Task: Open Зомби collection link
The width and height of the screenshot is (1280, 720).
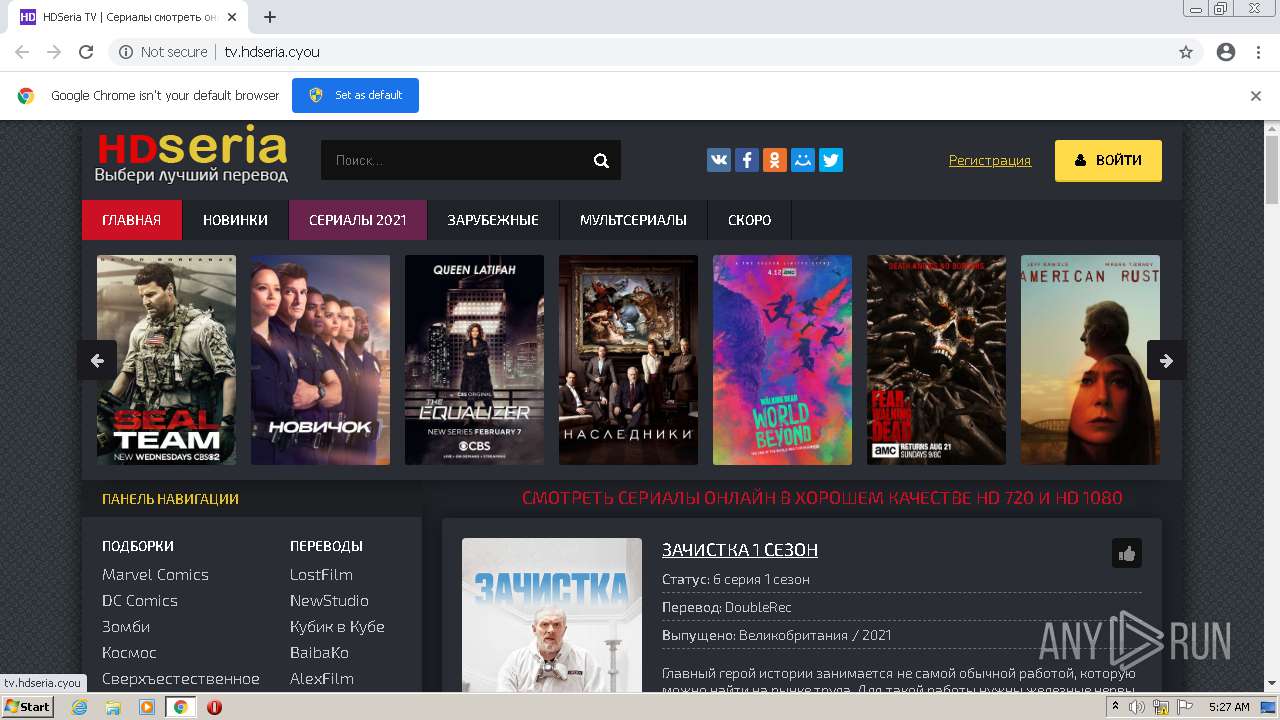Action: 126,627
